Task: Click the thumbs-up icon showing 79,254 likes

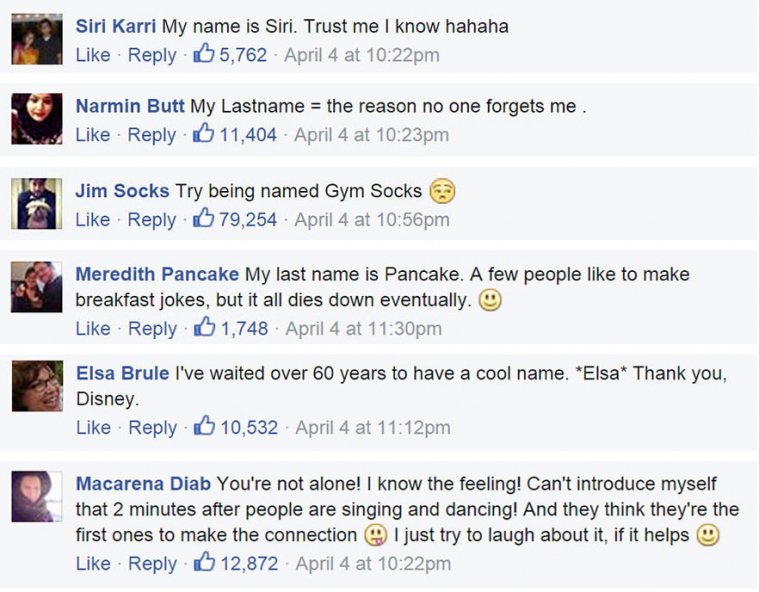Action: tap(204, 218)
